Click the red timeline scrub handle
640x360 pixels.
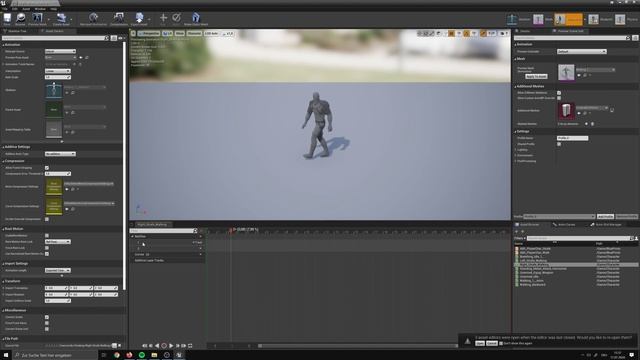[x=230, y=231]
